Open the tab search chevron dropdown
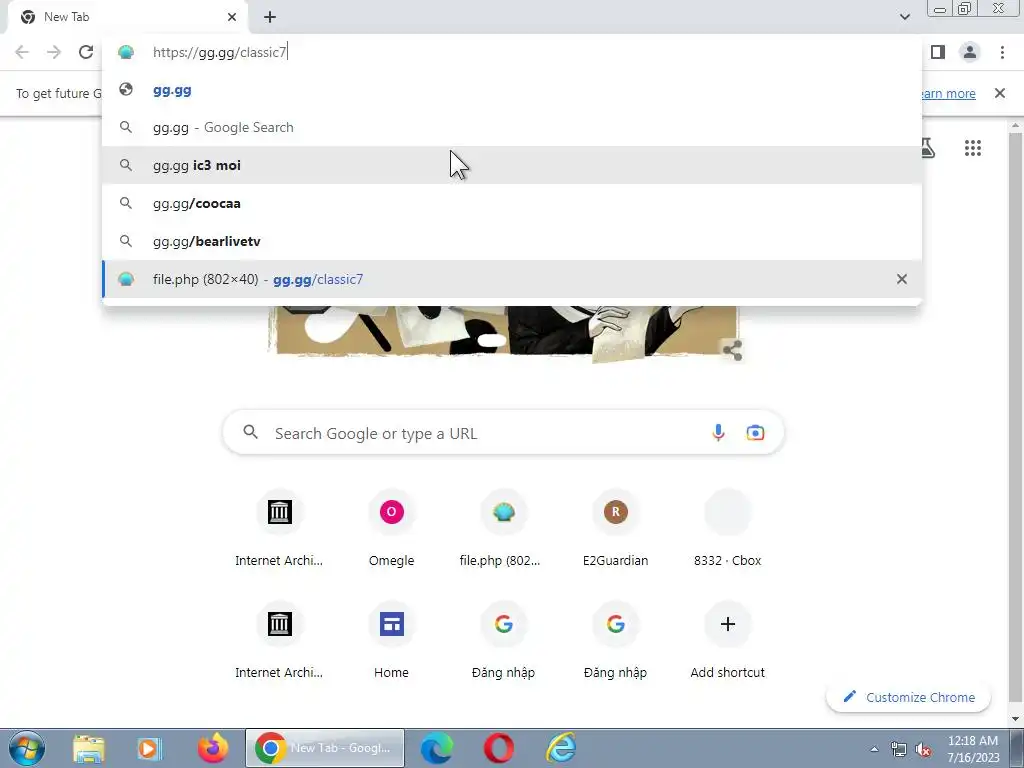Image resolution: width=1024 pixels, height=768 pixels. point(904,17)
